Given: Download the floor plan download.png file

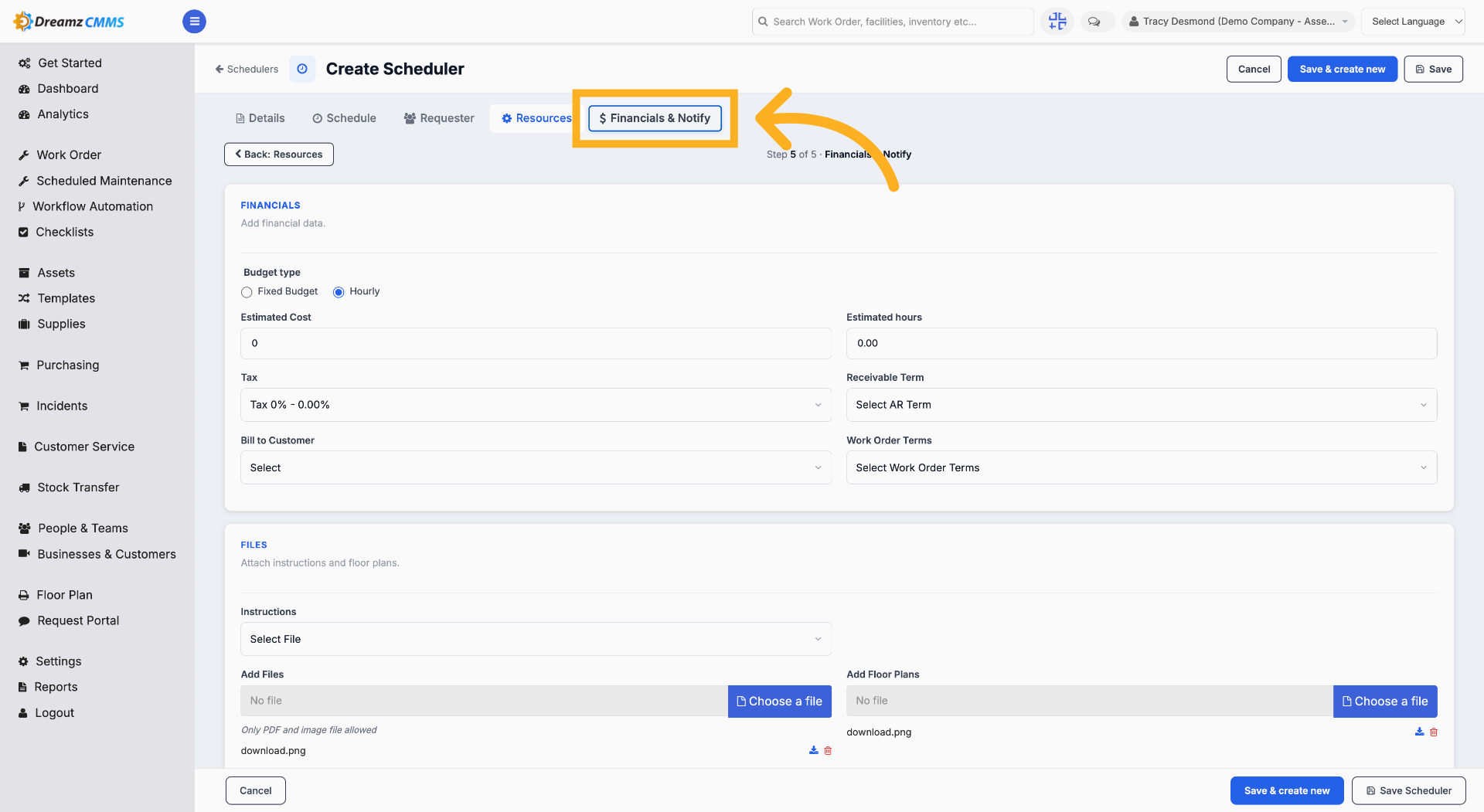Looking at the screenshot, I should 1419,732.
